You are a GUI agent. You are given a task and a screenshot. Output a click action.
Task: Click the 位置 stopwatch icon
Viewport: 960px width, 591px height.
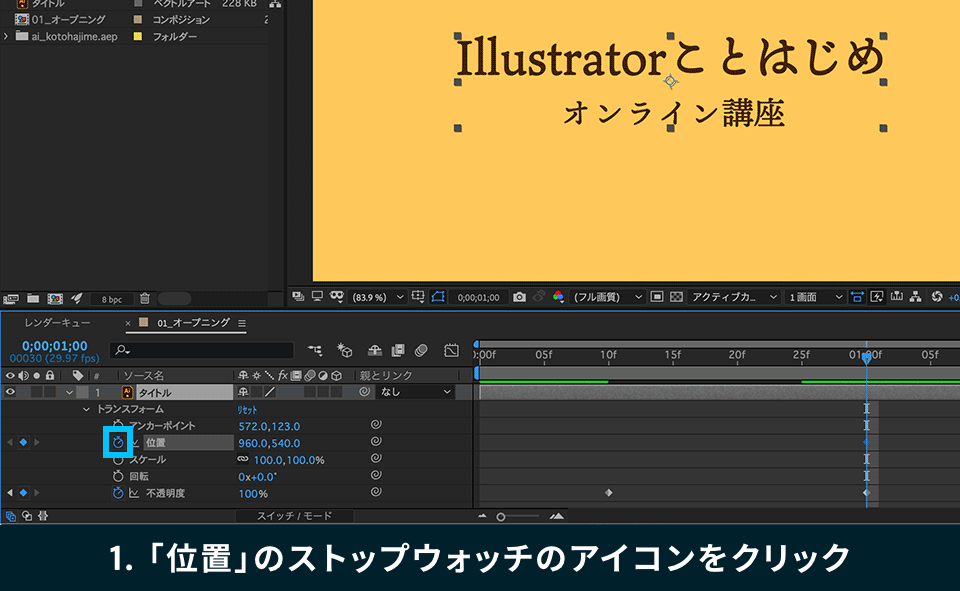click(118, 442)
